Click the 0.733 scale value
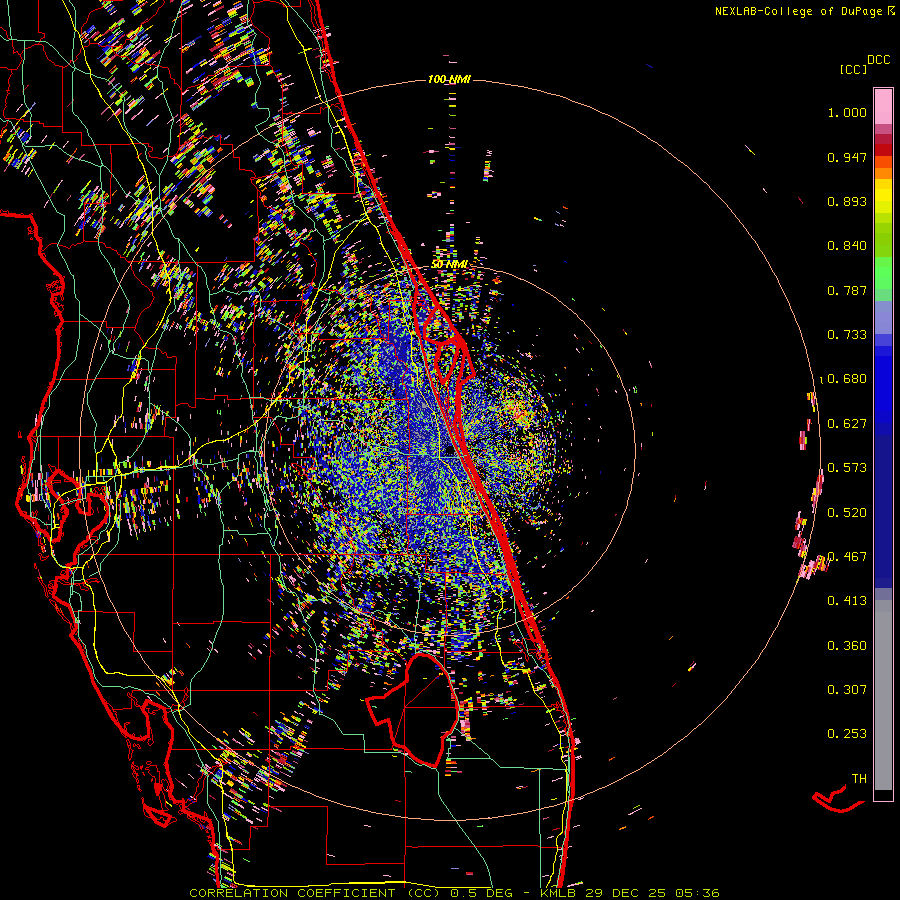The width and height of the screenshot is (900, 900). [x=847, y=335]
